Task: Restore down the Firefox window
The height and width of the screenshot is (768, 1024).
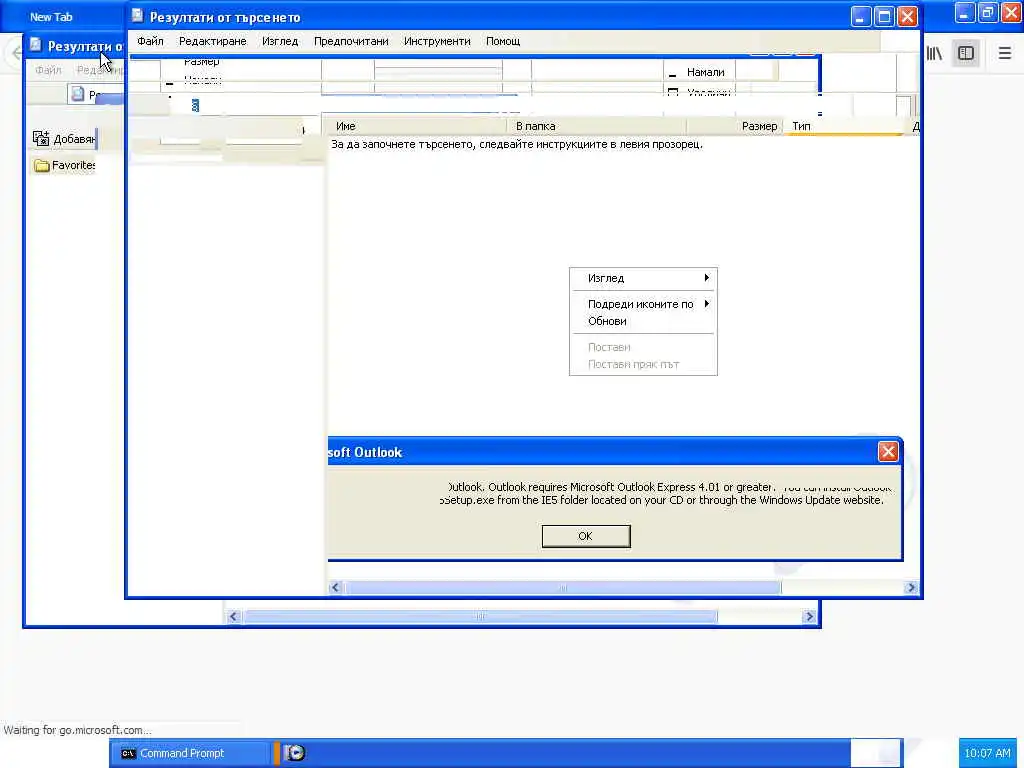Action: [x=987, y=12]
